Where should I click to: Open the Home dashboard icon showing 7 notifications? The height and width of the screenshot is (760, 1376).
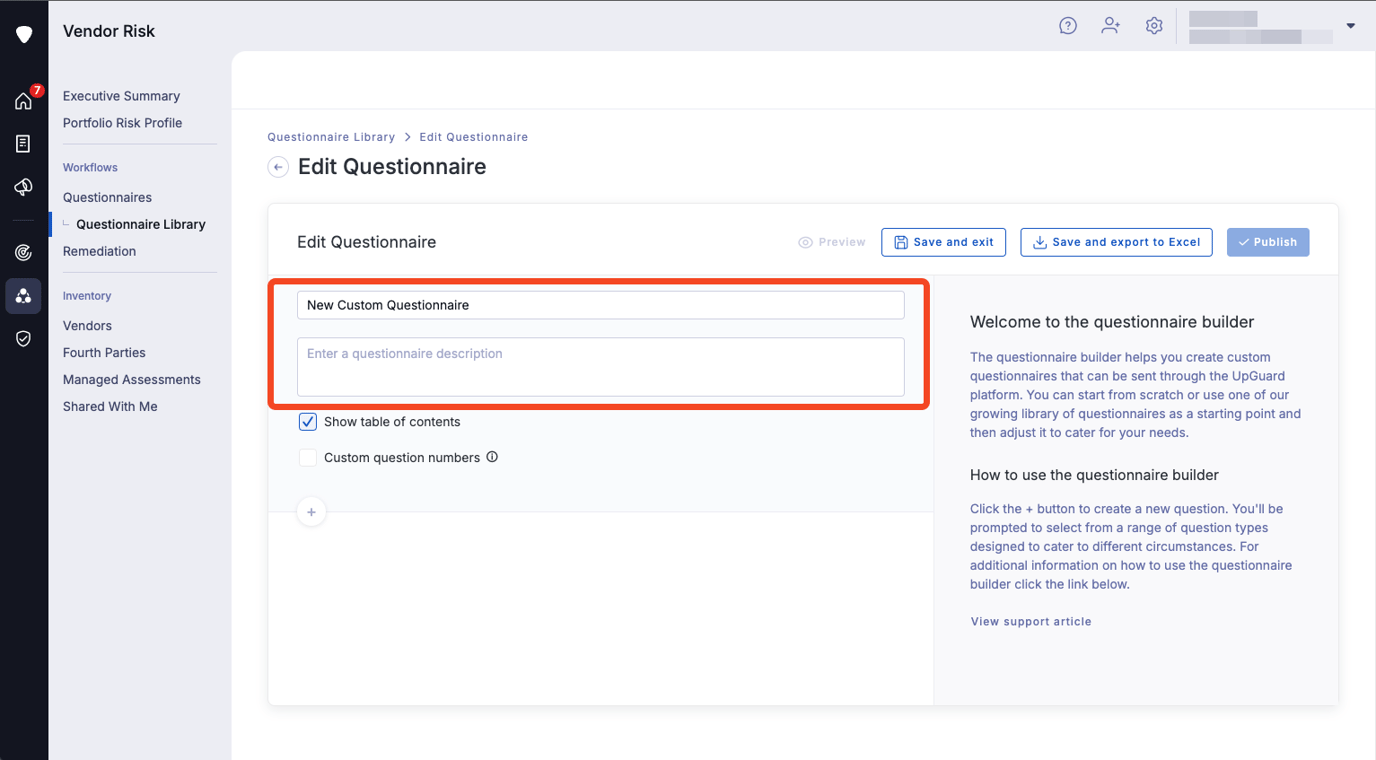pos(23,101)
